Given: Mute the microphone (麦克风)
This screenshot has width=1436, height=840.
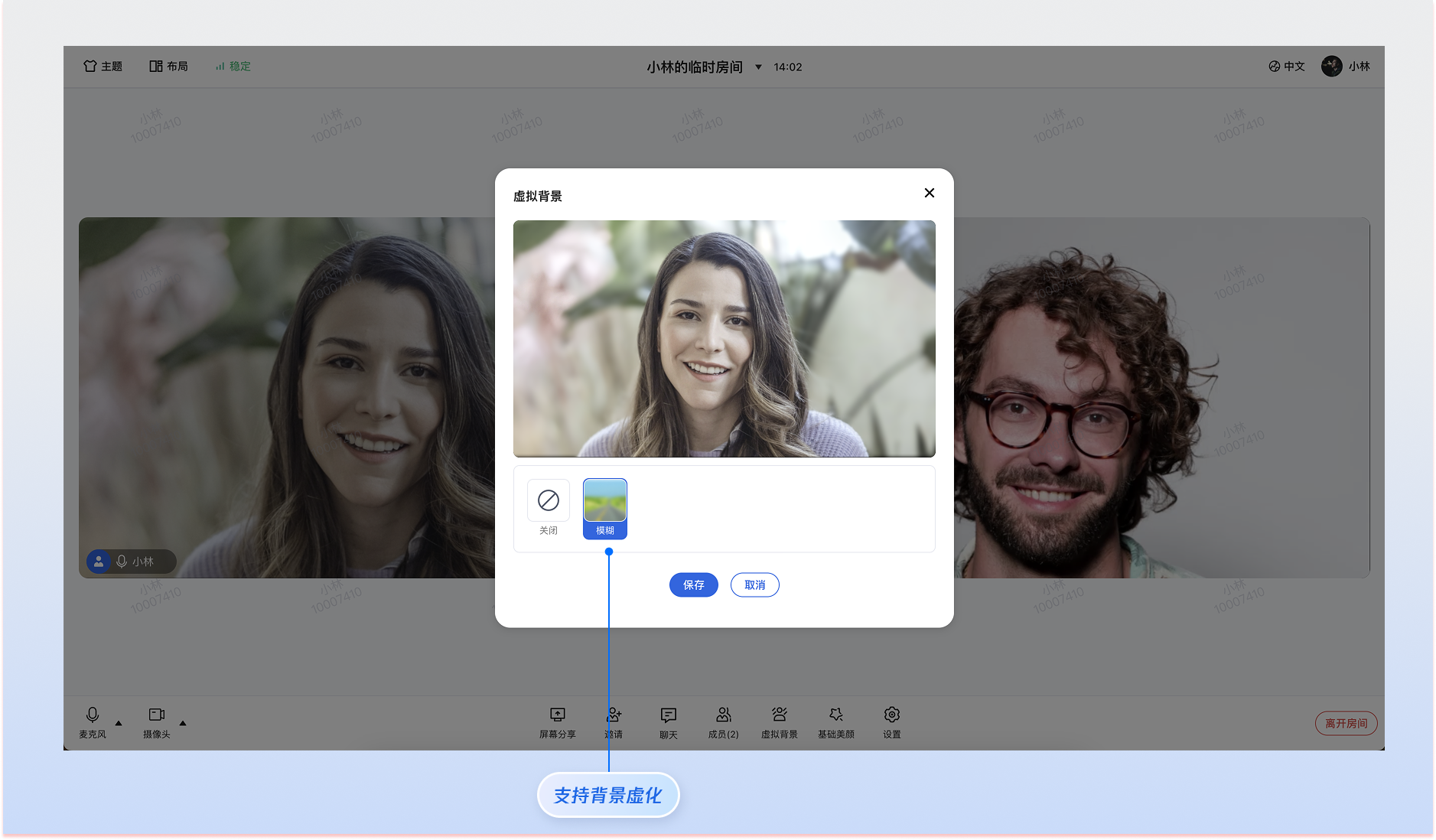Looking at the screenshot, I should coord(93,721).
